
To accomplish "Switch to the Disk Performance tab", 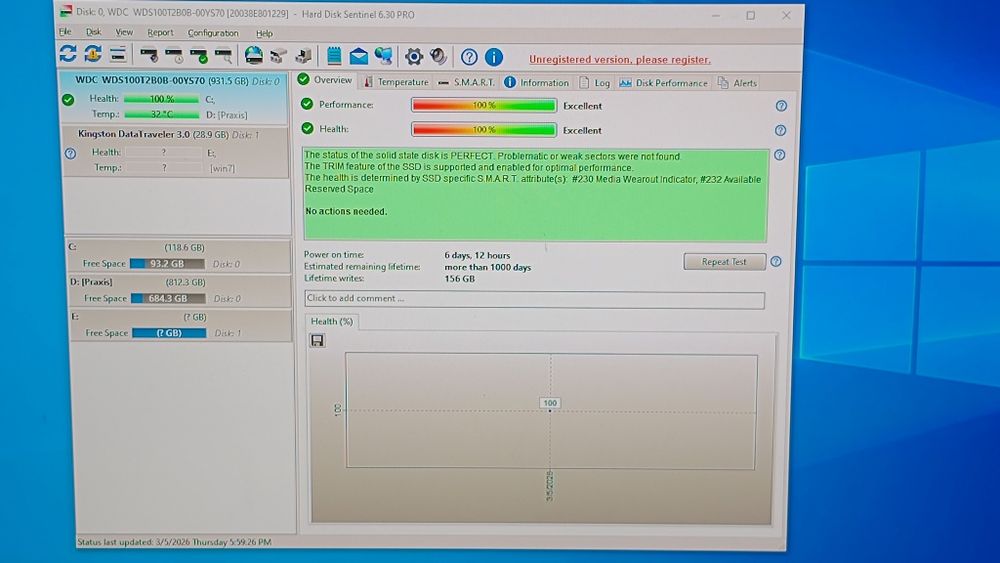I will coord(663,83).
